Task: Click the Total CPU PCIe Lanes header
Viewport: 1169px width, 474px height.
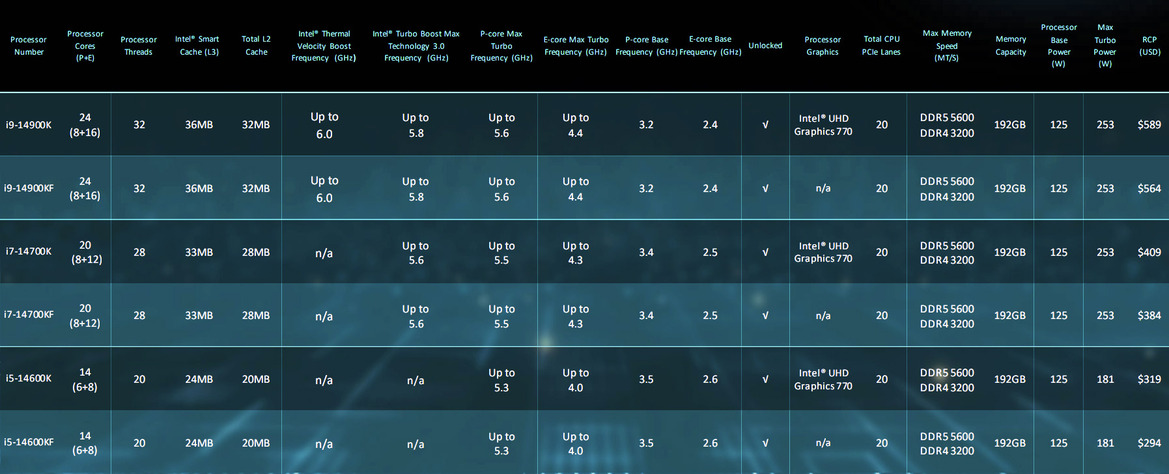Action: click(882, 46)
